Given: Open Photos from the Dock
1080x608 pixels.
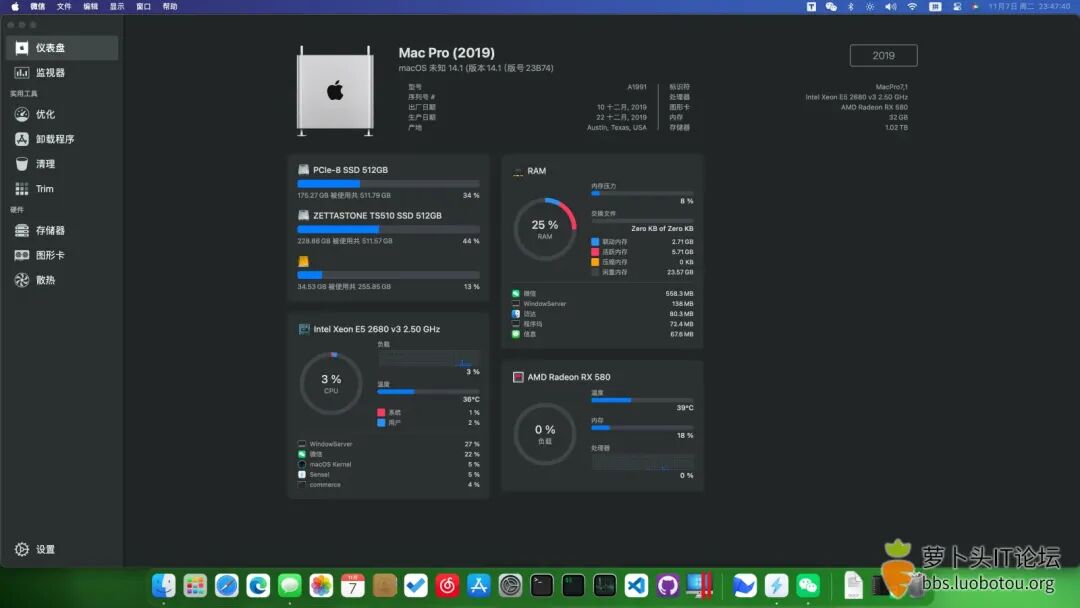Looking at the screenshot, I should (321, 586).
